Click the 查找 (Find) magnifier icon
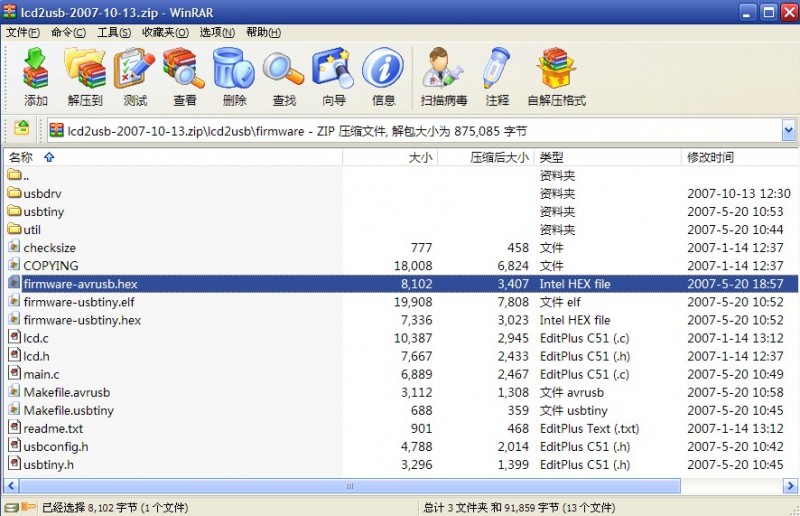 tap(284, 77)
